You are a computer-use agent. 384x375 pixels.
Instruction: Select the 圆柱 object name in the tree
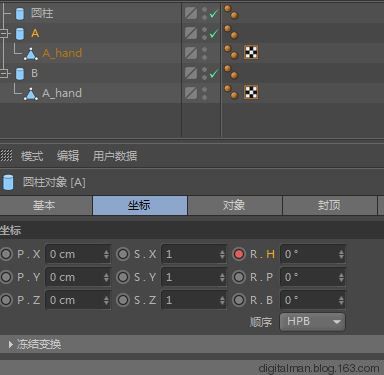[42, 14]
